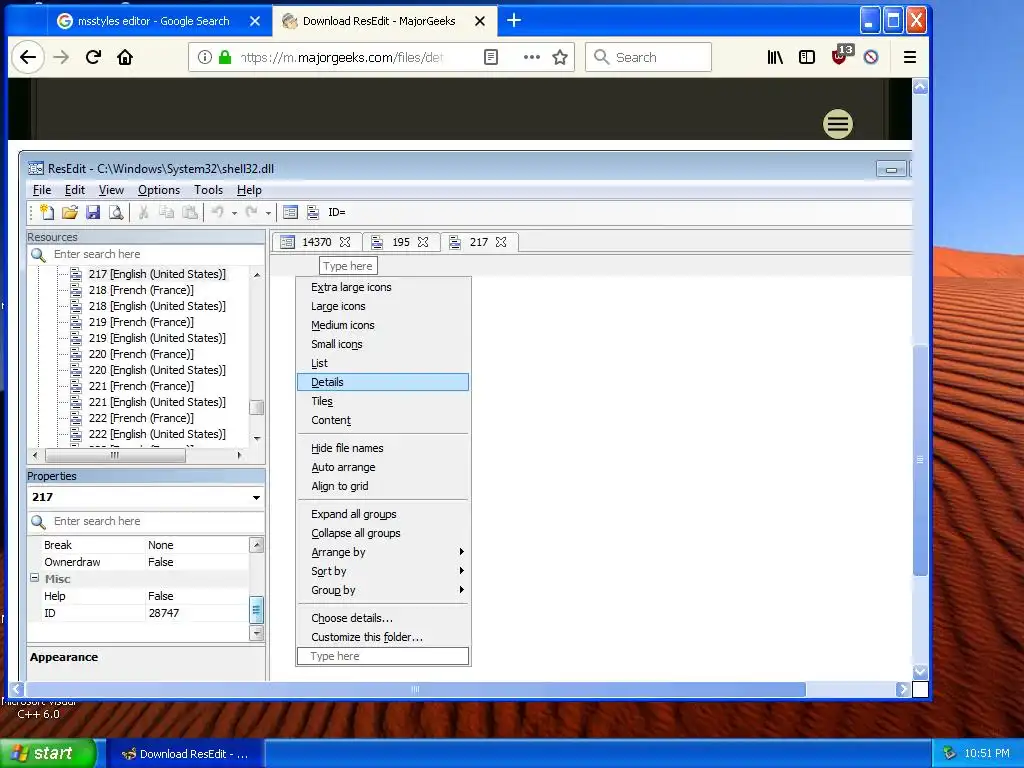Click the menu resource icon left of ID=
The width and height of the screenshot is (1024, 768).
tap(313, 212)
